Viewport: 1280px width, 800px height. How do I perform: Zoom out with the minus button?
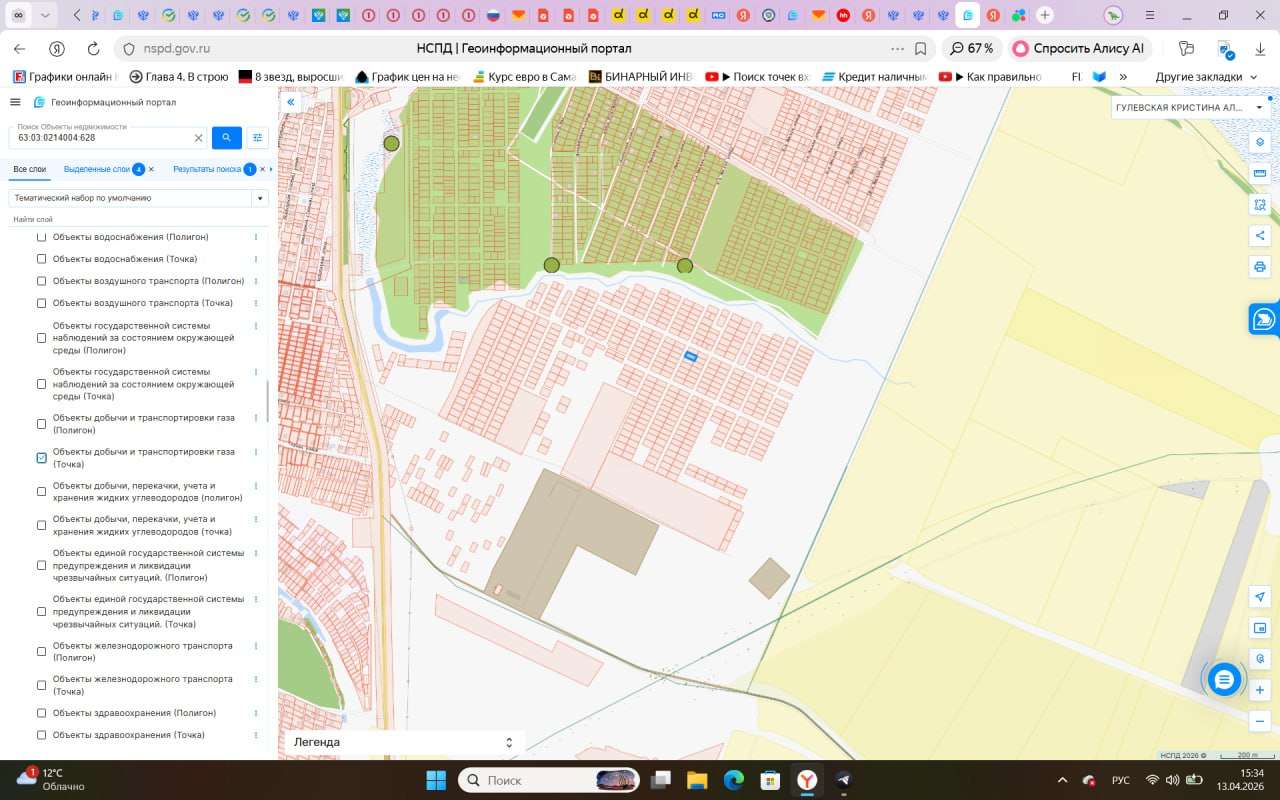coord(1260,721)
